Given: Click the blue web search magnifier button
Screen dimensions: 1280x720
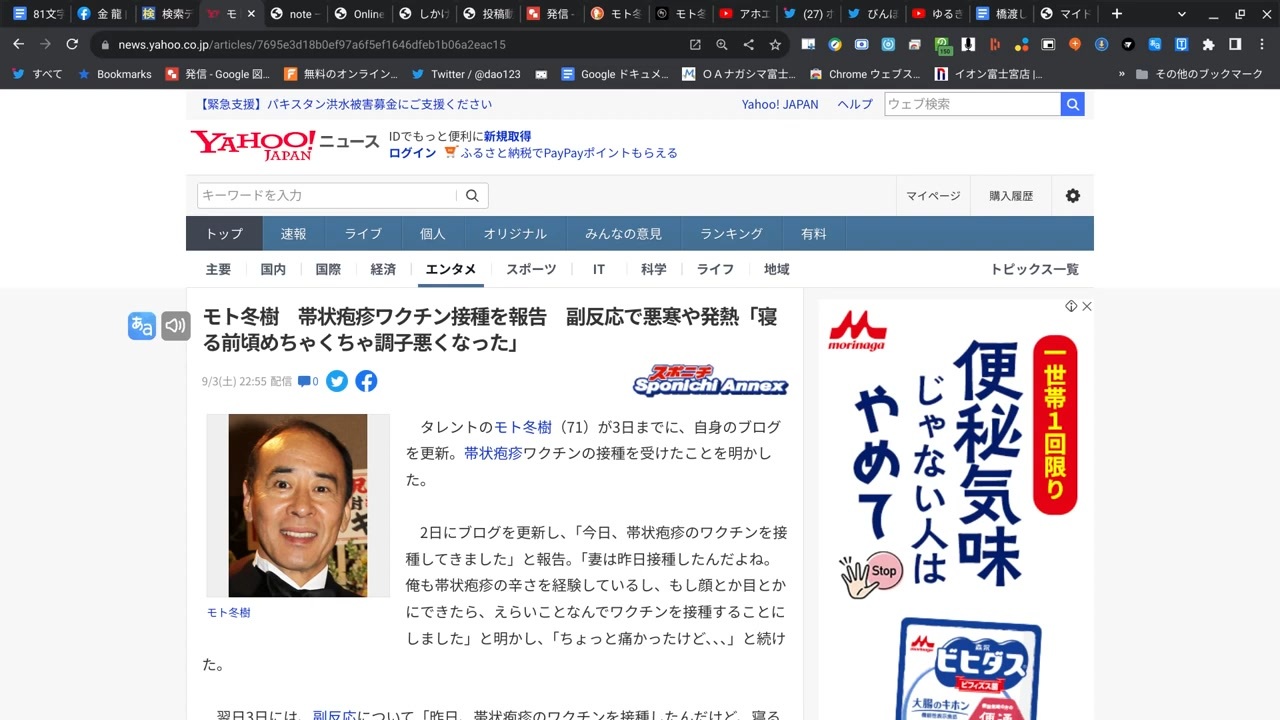Looking at the screenshot, I should click(x=1073, y=104).
